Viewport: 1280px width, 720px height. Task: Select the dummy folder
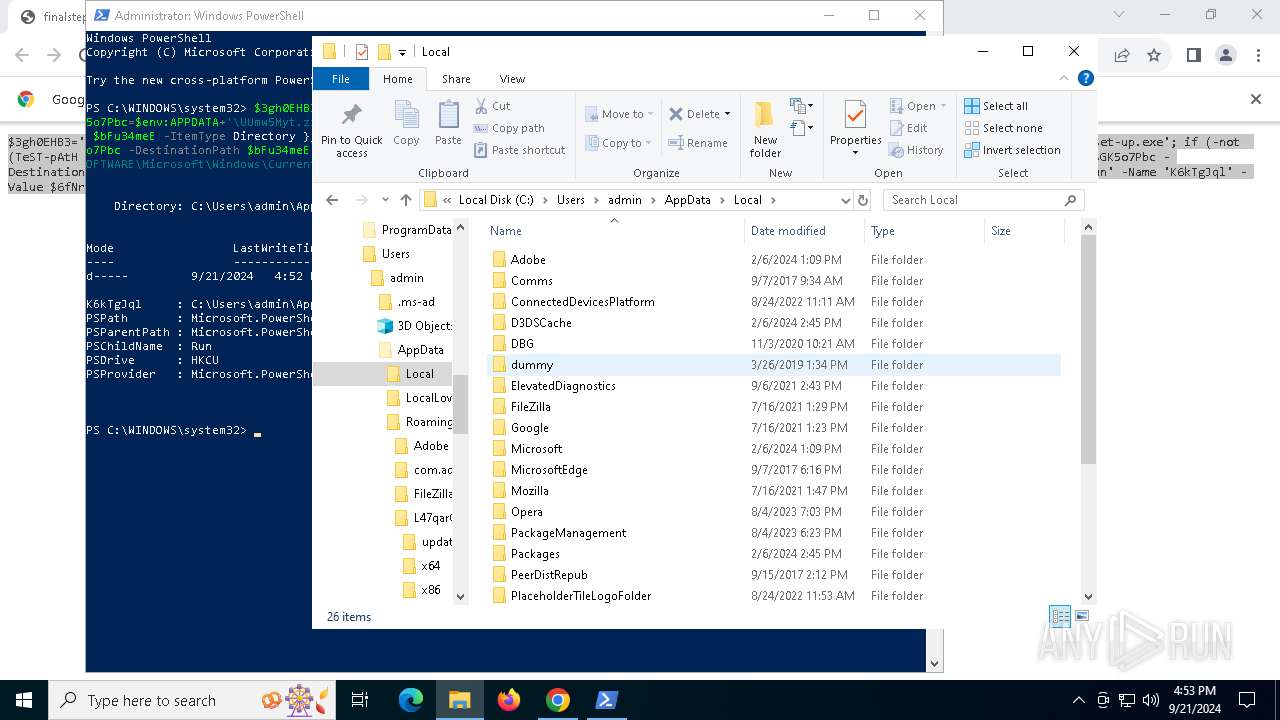(x=531, y=365)
